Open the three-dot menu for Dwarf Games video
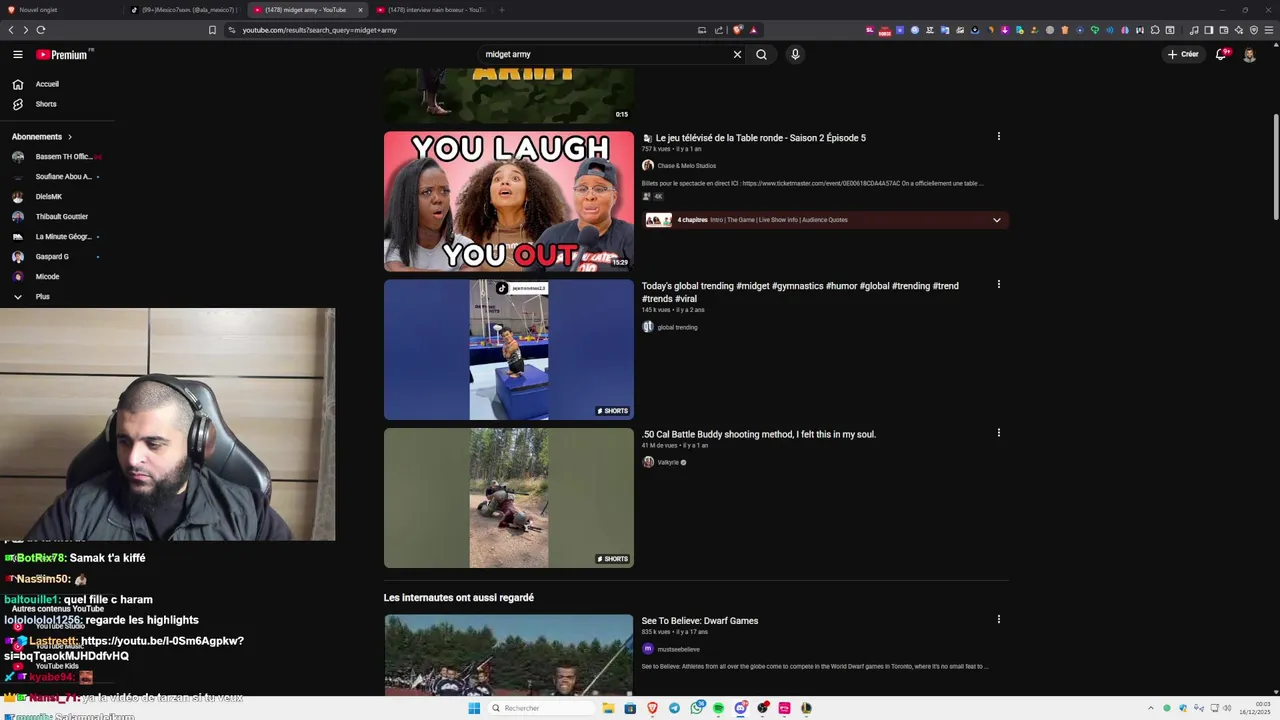 [x=998, y=619]
